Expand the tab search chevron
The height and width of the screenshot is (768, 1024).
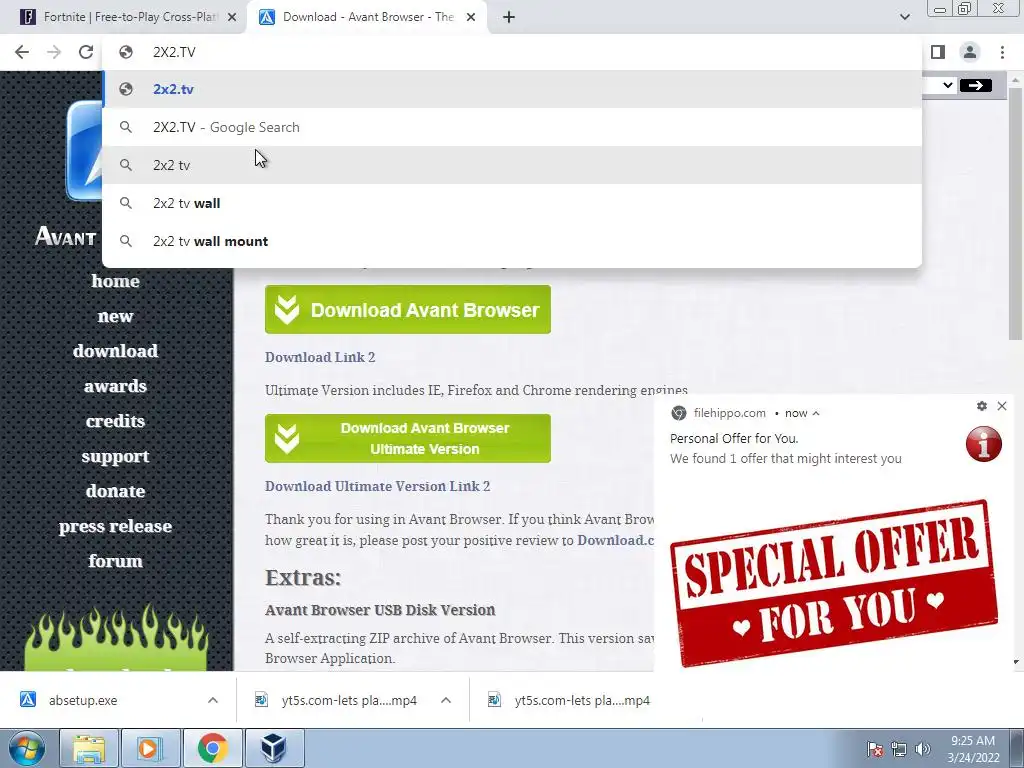[904, 17]
